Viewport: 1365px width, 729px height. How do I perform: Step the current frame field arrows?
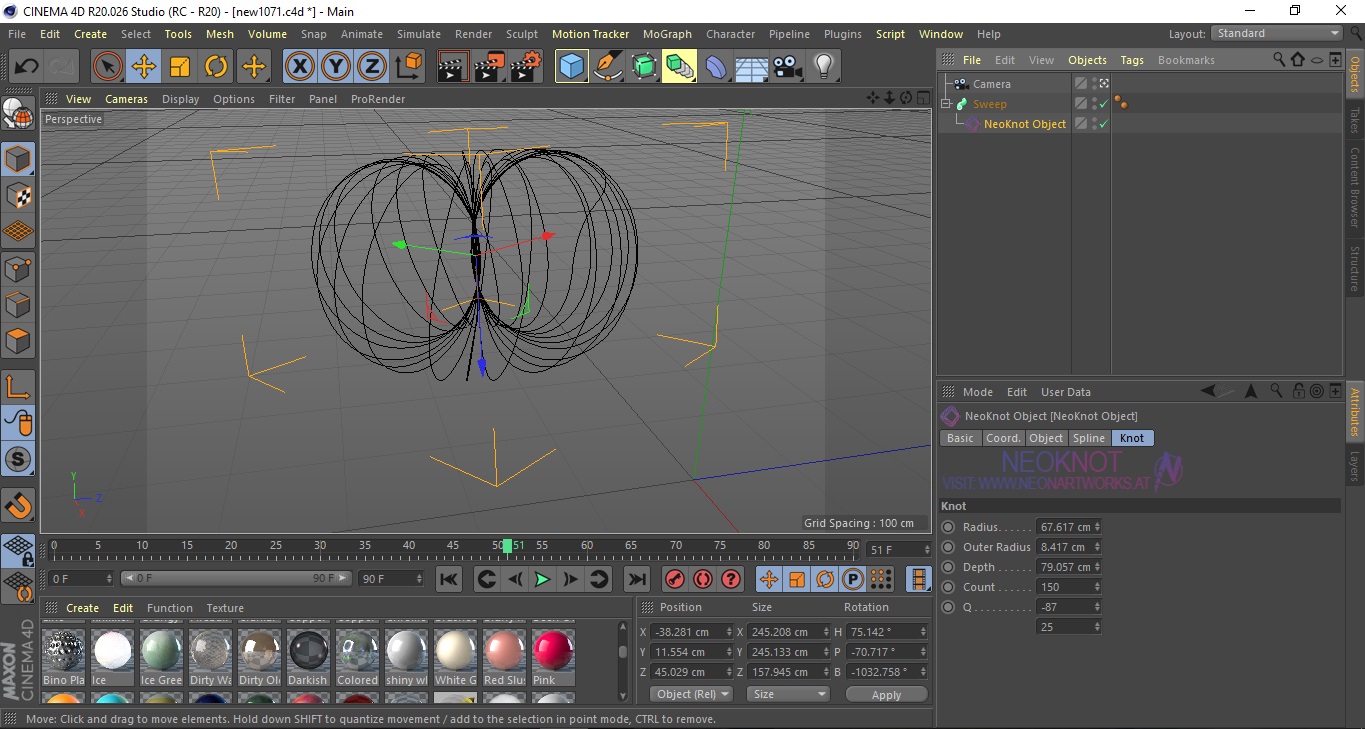point(926,550)
